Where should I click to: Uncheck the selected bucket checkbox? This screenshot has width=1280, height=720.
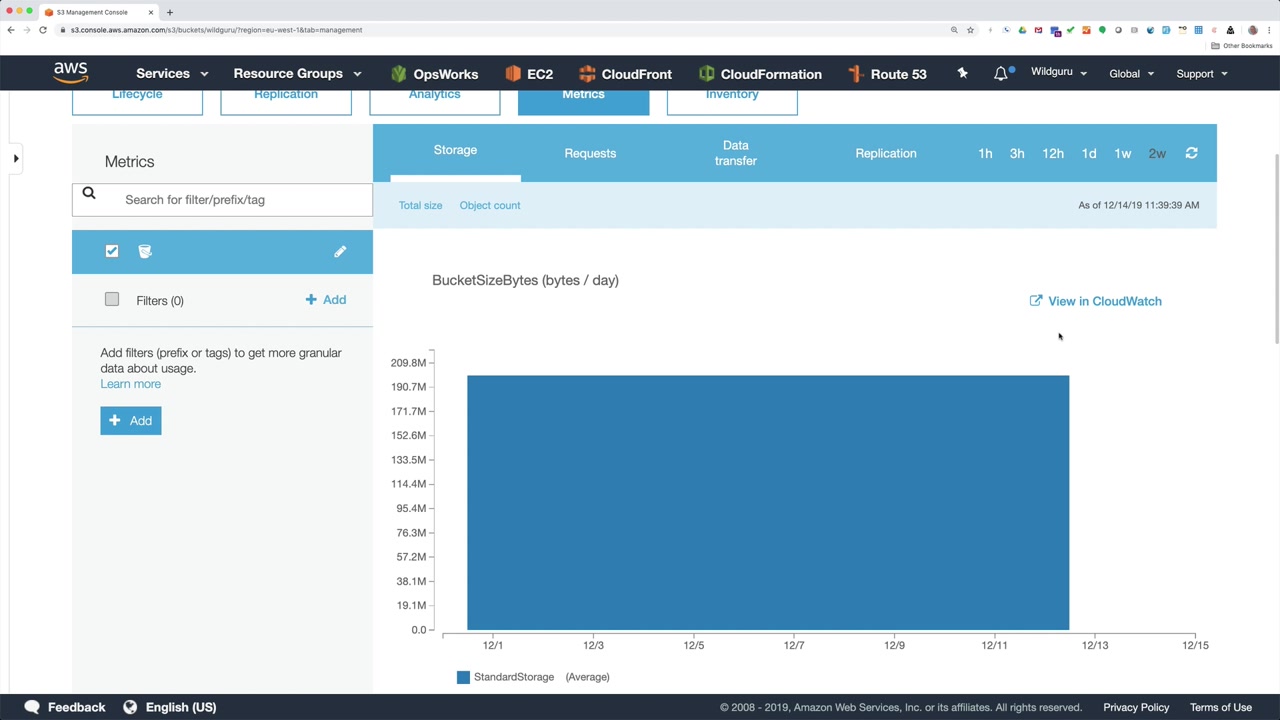point(112,251)
